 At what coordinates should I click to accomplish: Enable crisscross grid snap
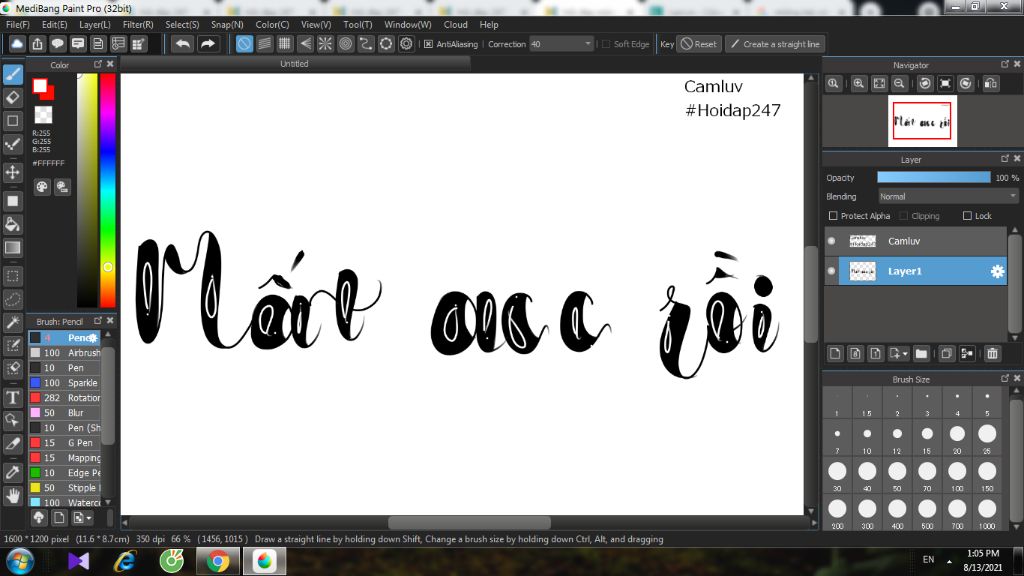[x=285, y=44]
